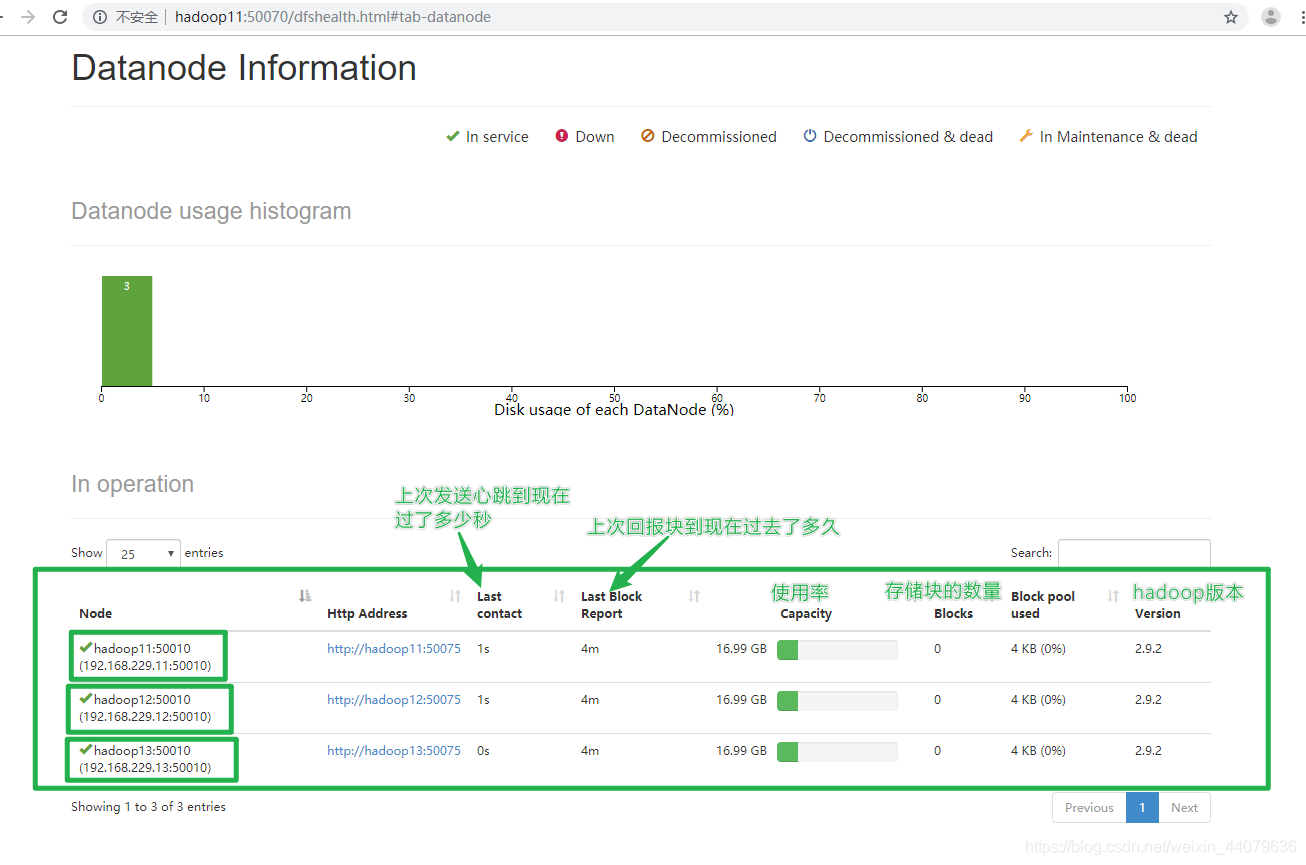Sort by Last Block Report sort icon
1306x865 pixels.
(694, 596)
